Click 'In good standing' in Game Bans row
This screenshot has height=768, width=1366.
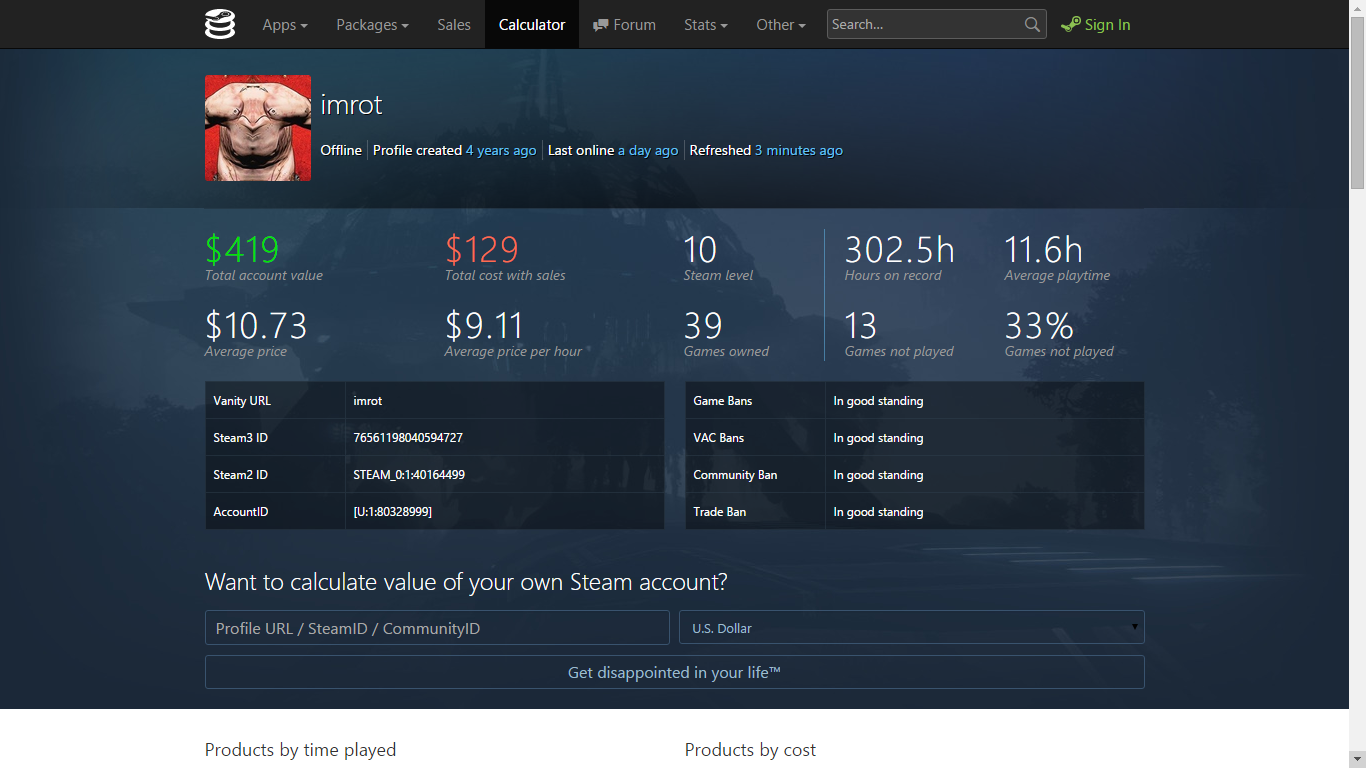click(x=878, y=401)
